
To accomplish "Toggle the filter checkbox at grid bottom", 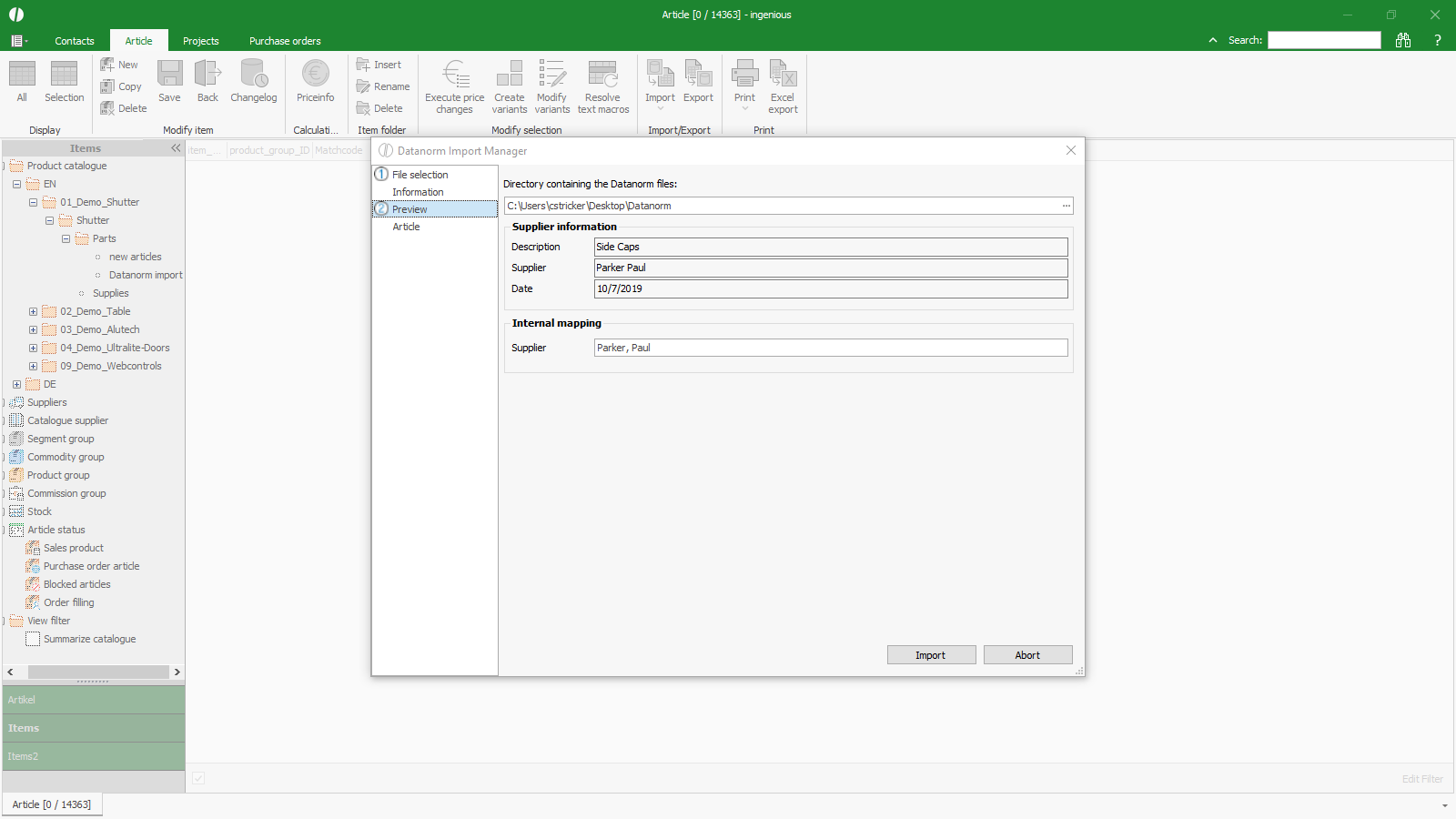I will [198, 778].
